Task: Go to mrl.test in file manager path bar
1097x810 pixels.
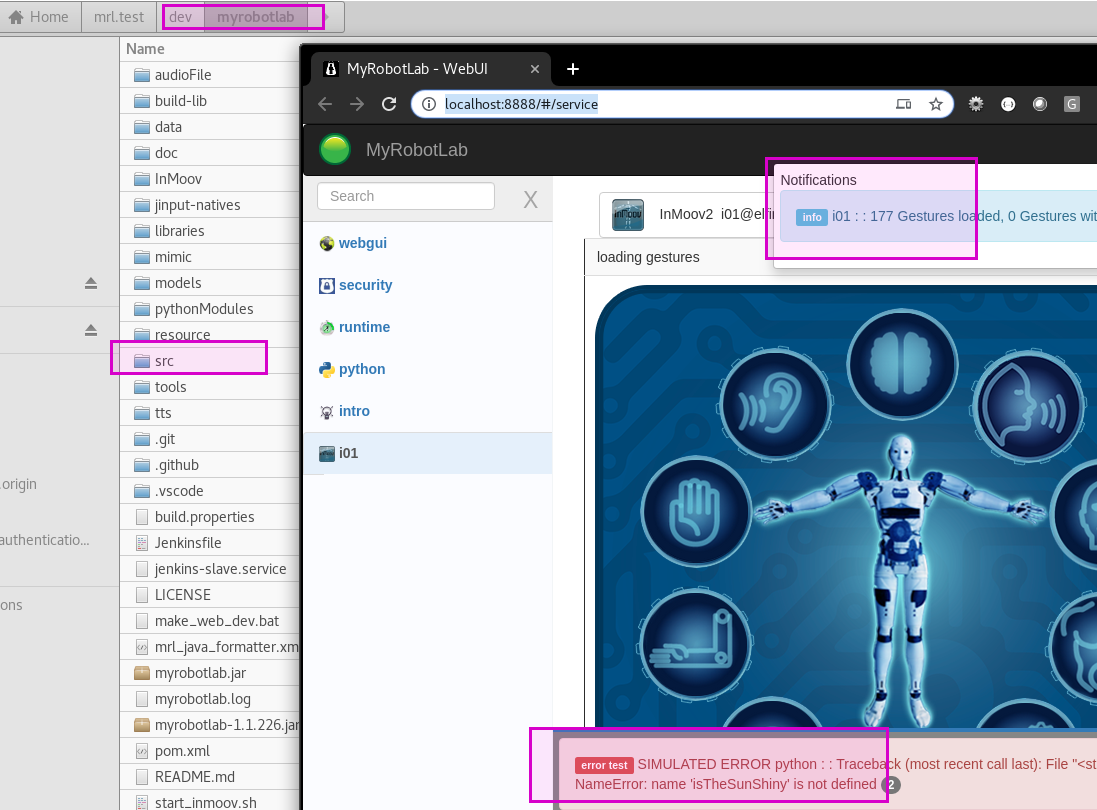Action: coord(119,17)
